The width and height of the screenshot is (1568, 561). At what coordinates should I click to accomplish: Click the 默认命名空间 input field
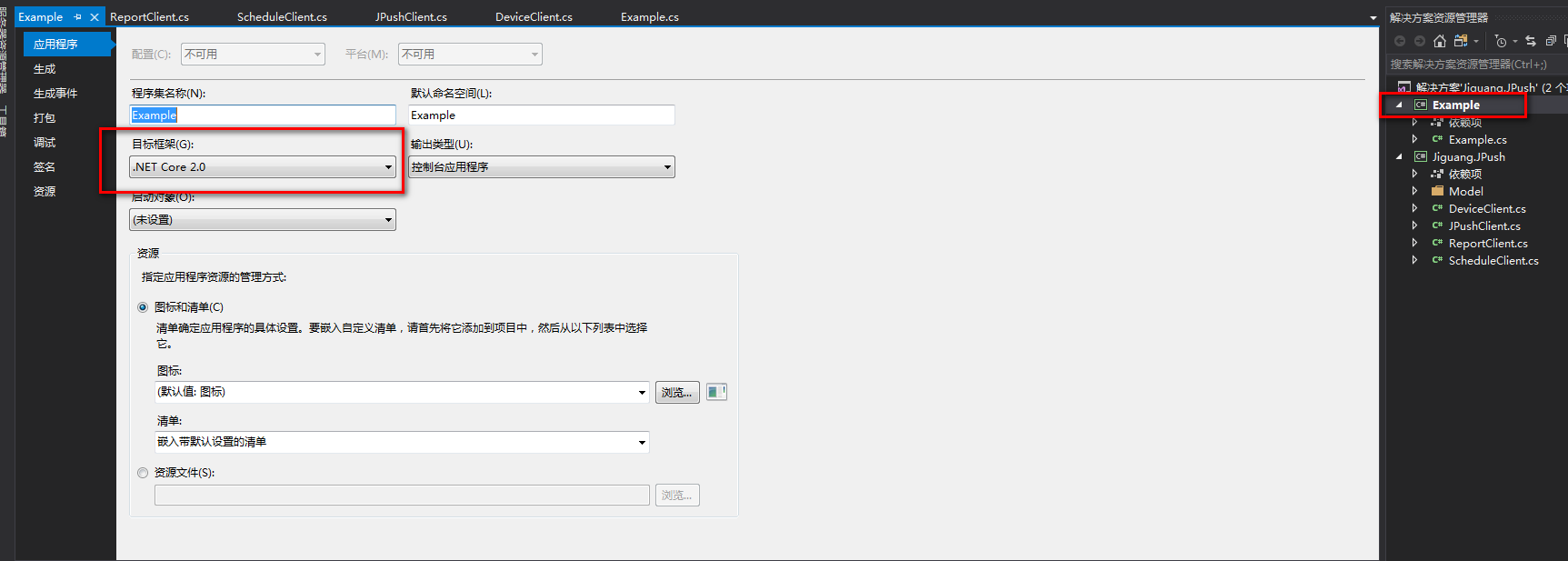pyautogui.click(x=542, y=115)
